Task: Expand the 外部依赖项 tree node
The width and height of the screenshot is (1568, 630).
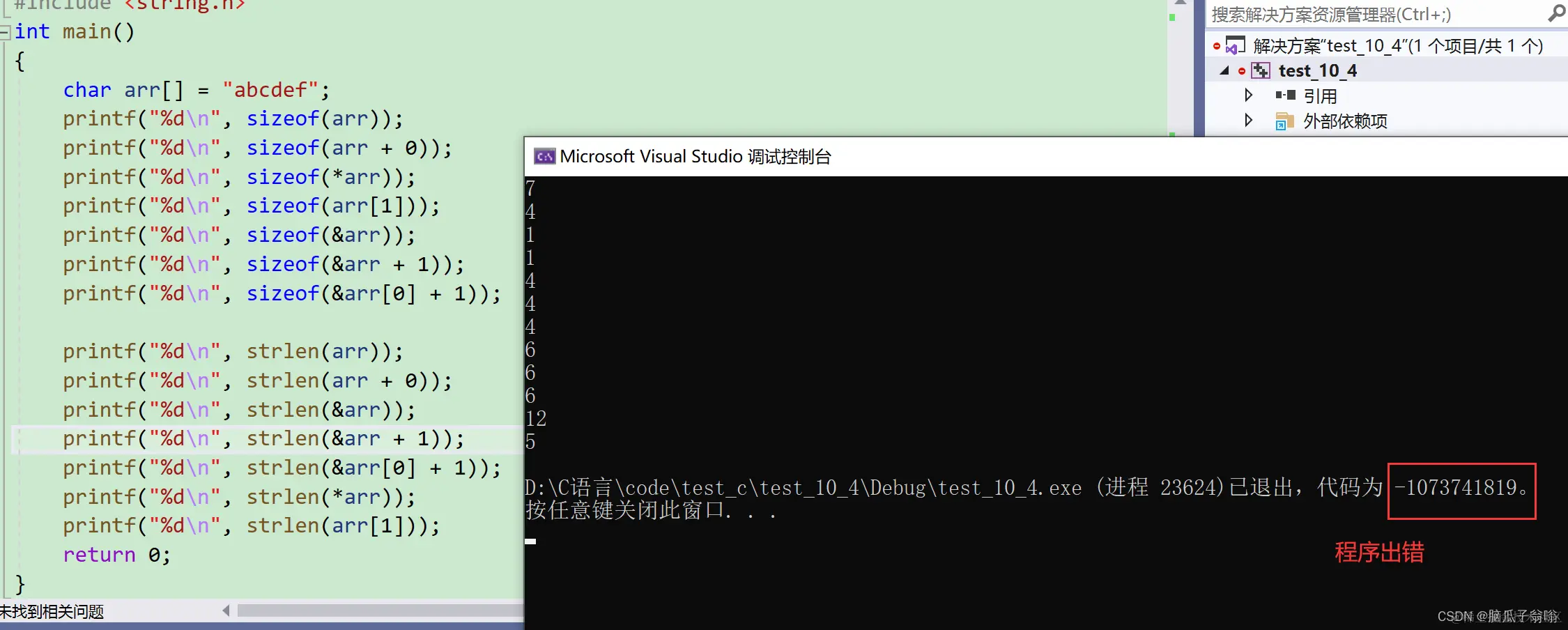Action: pos(1248,120)
